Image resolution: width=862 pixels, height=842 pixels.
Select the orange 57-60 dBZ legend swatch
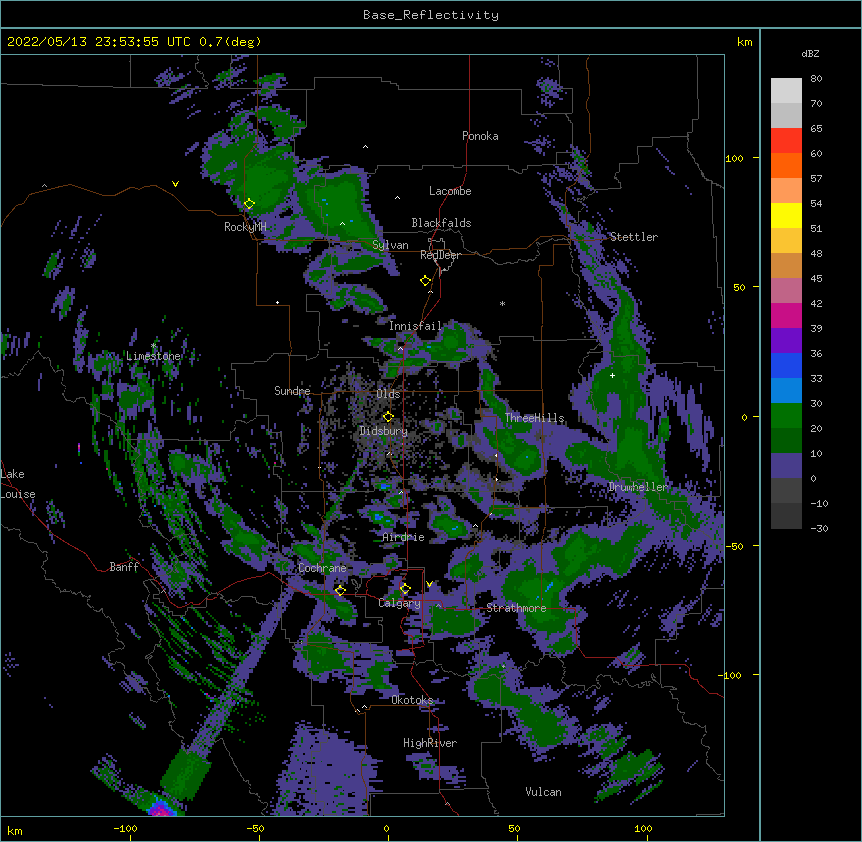786,165
